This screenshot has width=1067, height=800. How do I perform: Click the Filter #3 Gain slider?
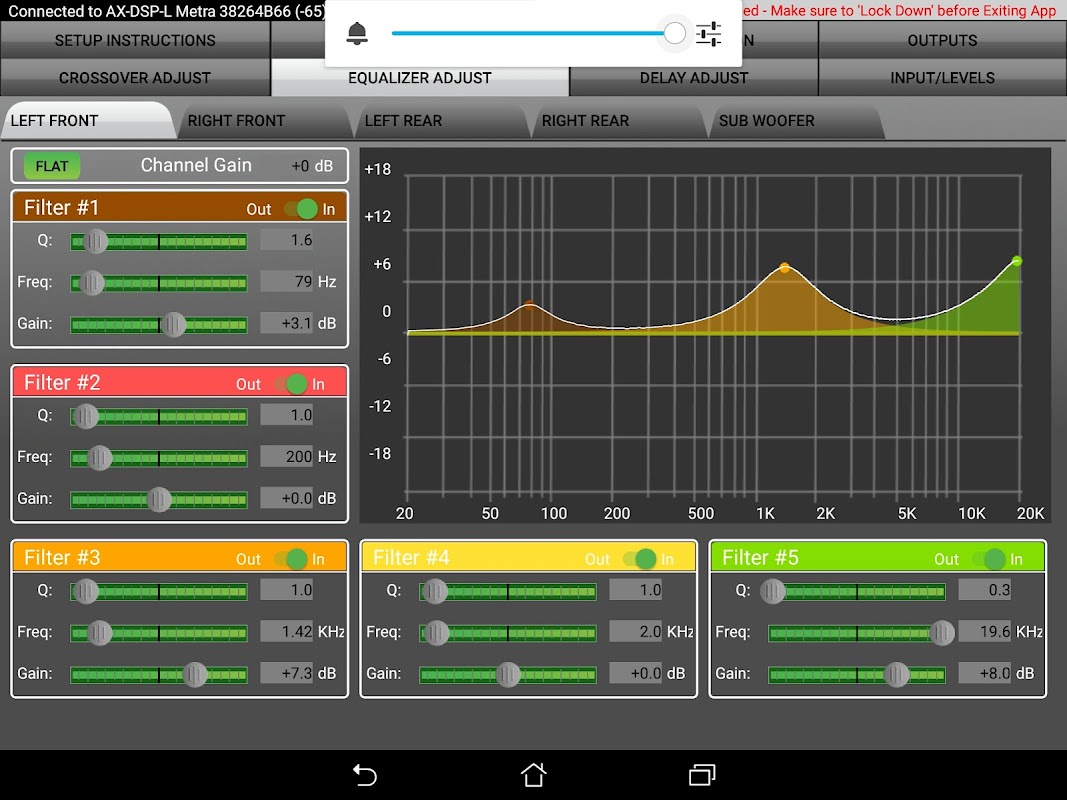point(159,674)
